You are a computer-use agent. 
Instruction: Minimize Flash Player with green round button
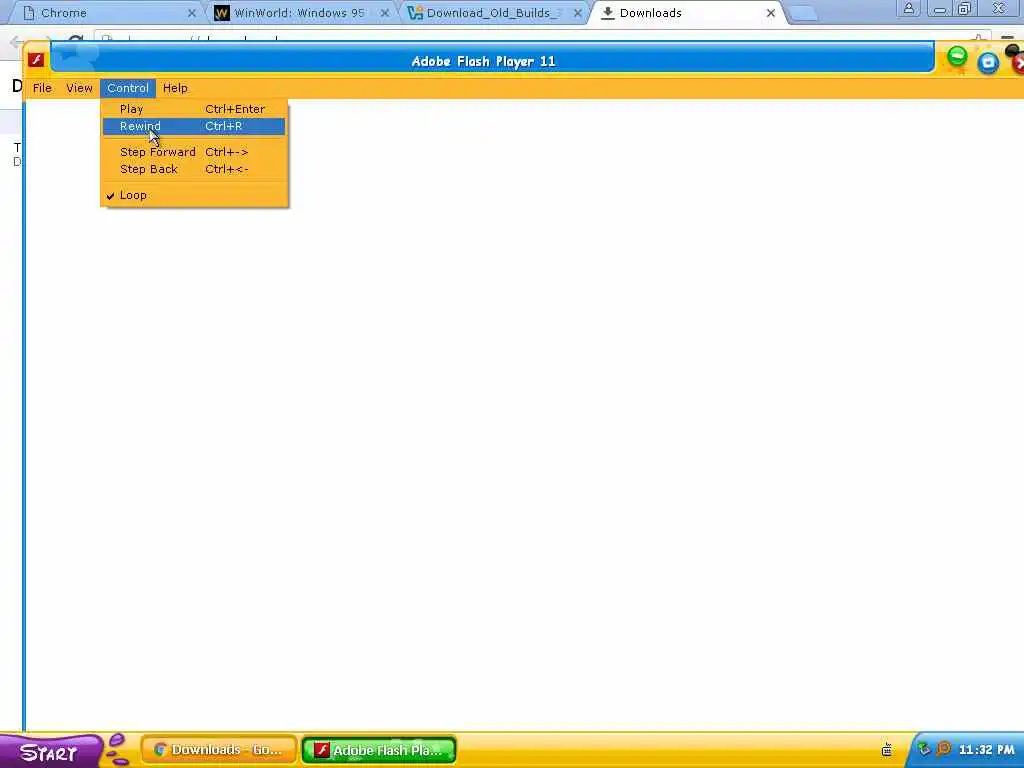pos(957,57)
